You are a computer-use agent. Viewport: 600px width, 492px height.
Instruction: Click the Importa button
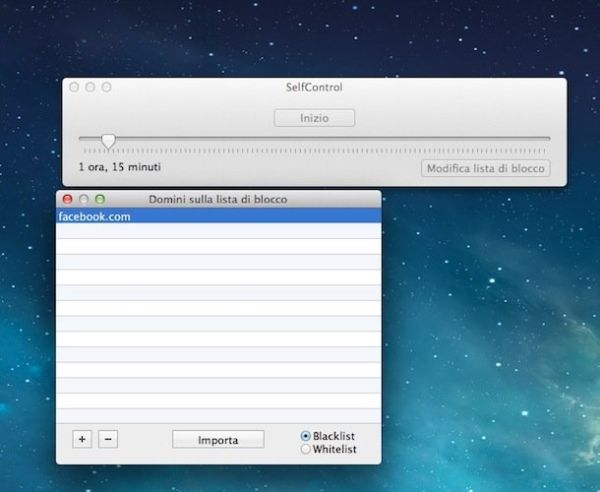pyautogui.click(x=218, y=440)
